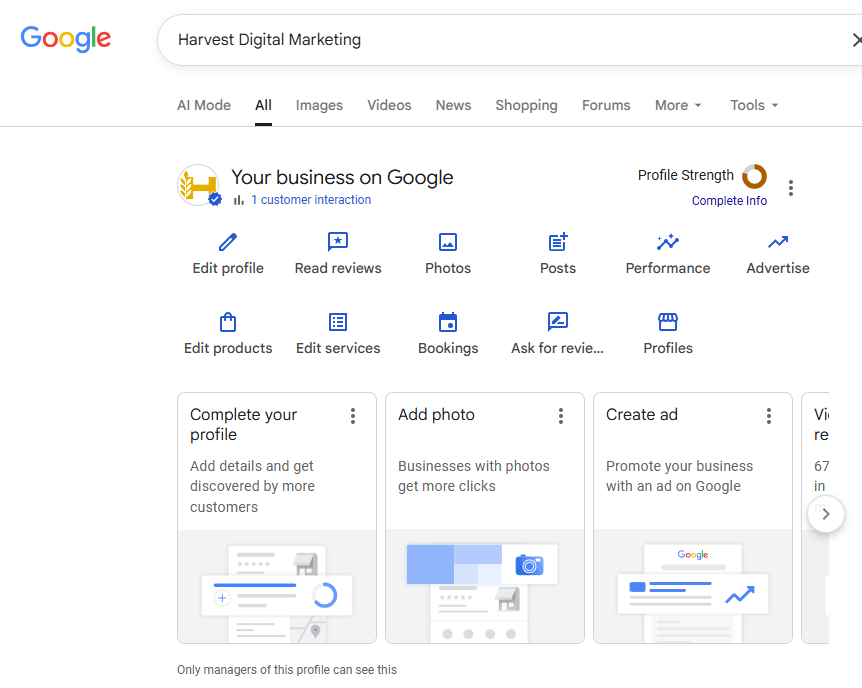The width and height of the screenshot is (862, 688).
Task: Switch to Videos tab
Action: coord(389,105)
